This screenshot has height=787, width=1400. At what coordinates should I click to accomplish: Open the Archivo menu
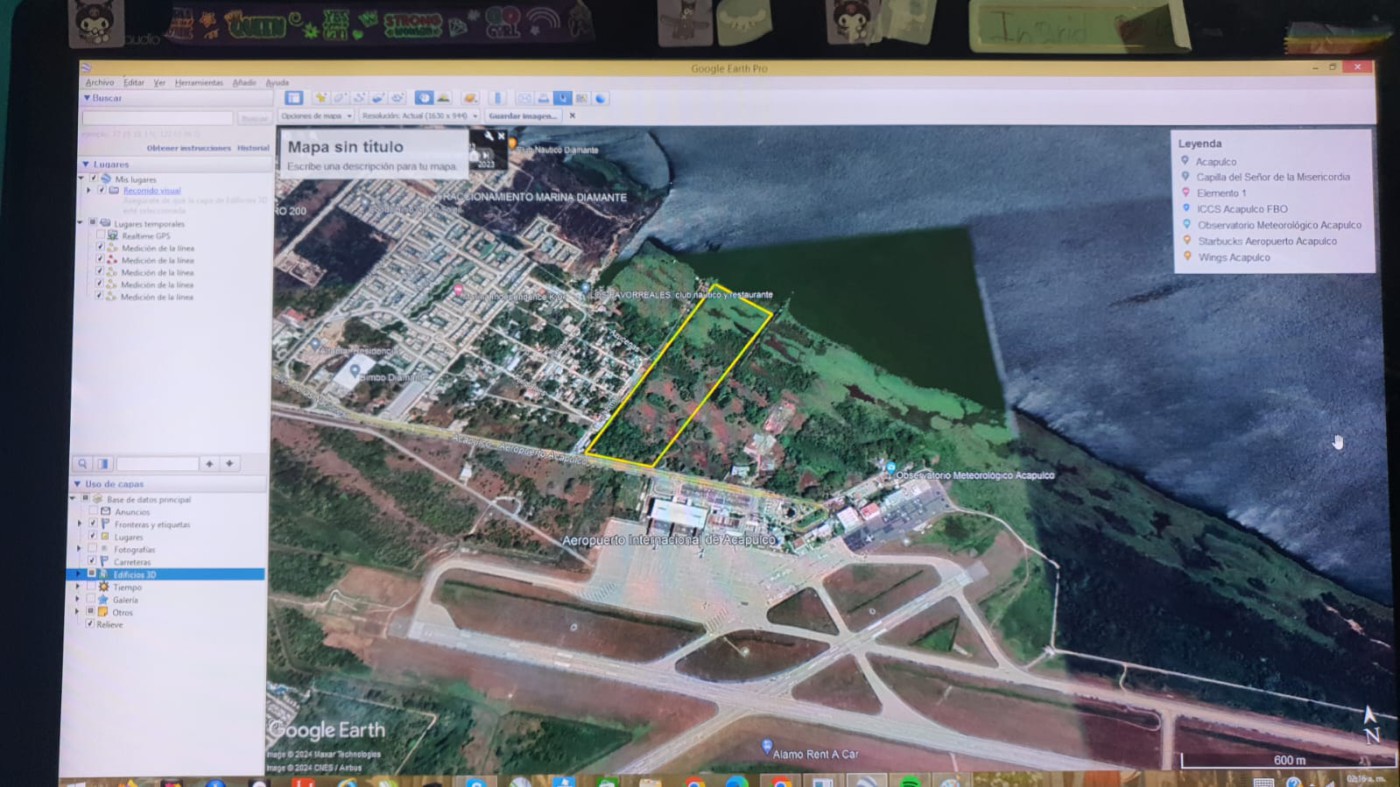(99, 83)
